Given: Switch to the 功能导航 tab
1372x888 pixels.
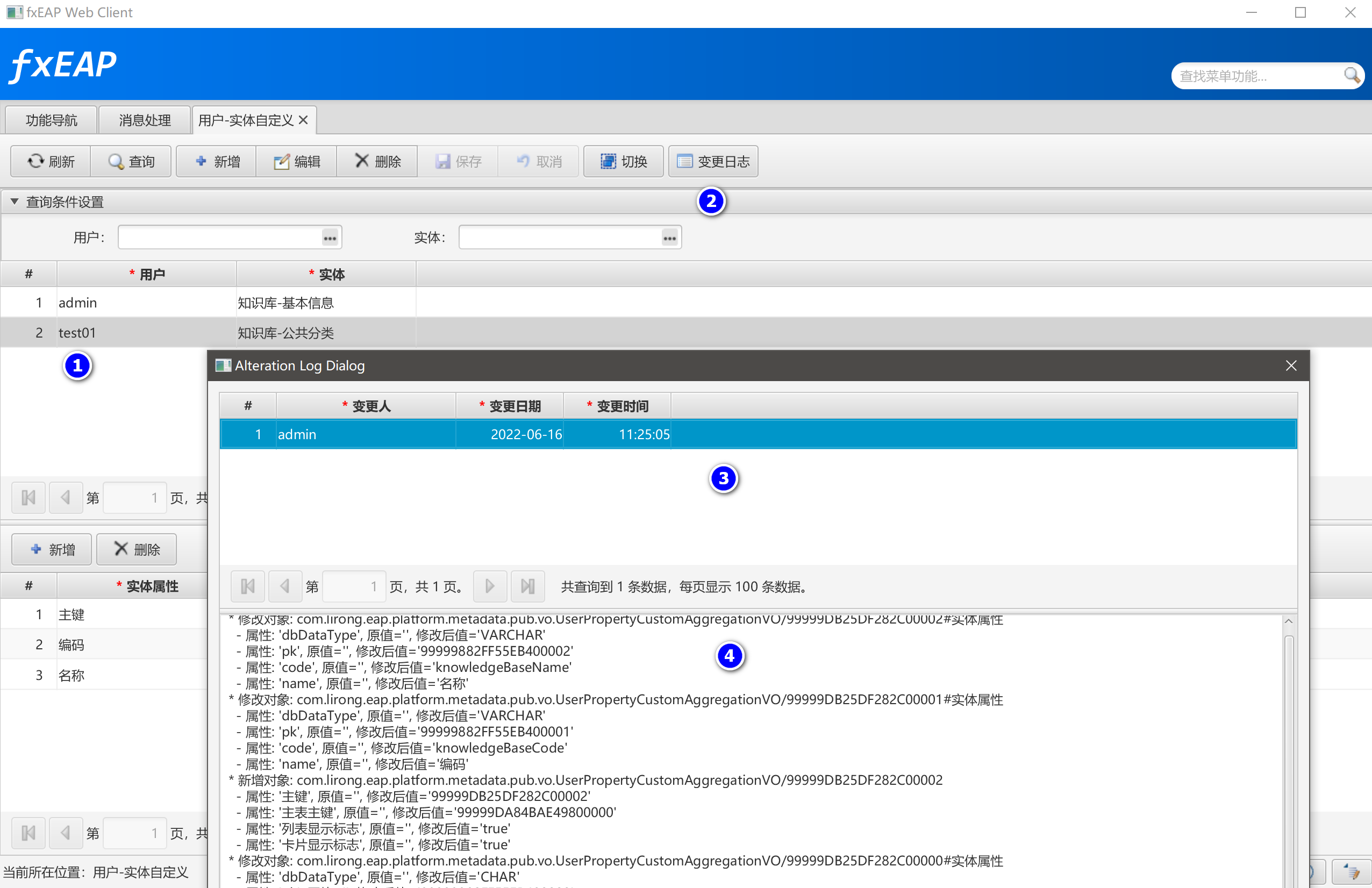Looking at the screenshot, I should 51,120.
